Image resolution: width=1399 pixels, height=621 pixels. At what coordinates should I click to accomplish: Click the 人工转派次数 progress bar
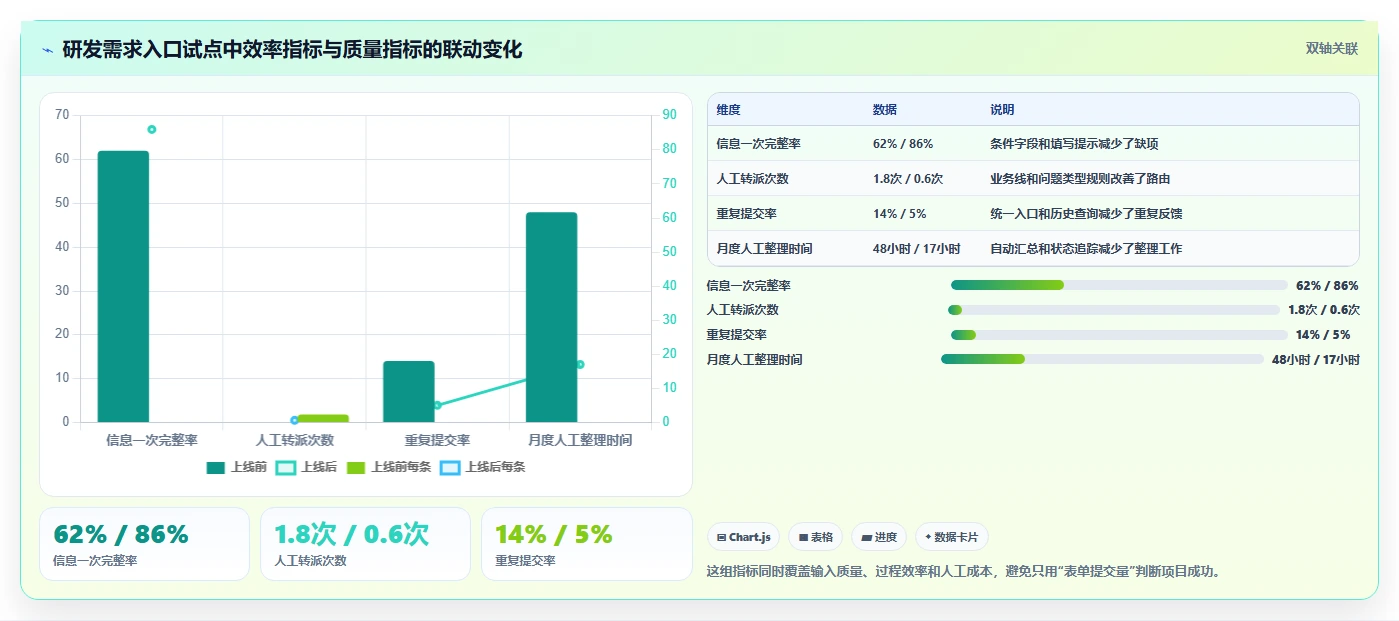pyautogui.click(x=1114, y=310)
